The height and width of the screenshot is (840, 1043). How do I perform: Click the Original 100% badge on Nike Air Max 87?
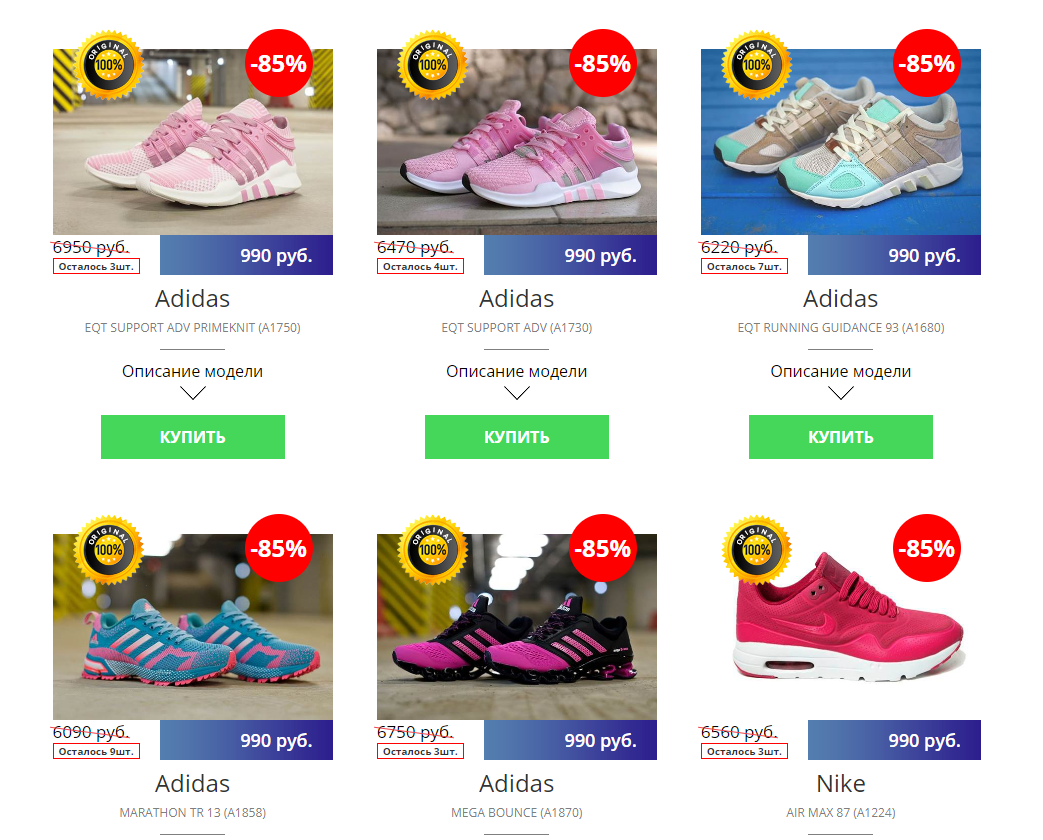pos(756,550)
